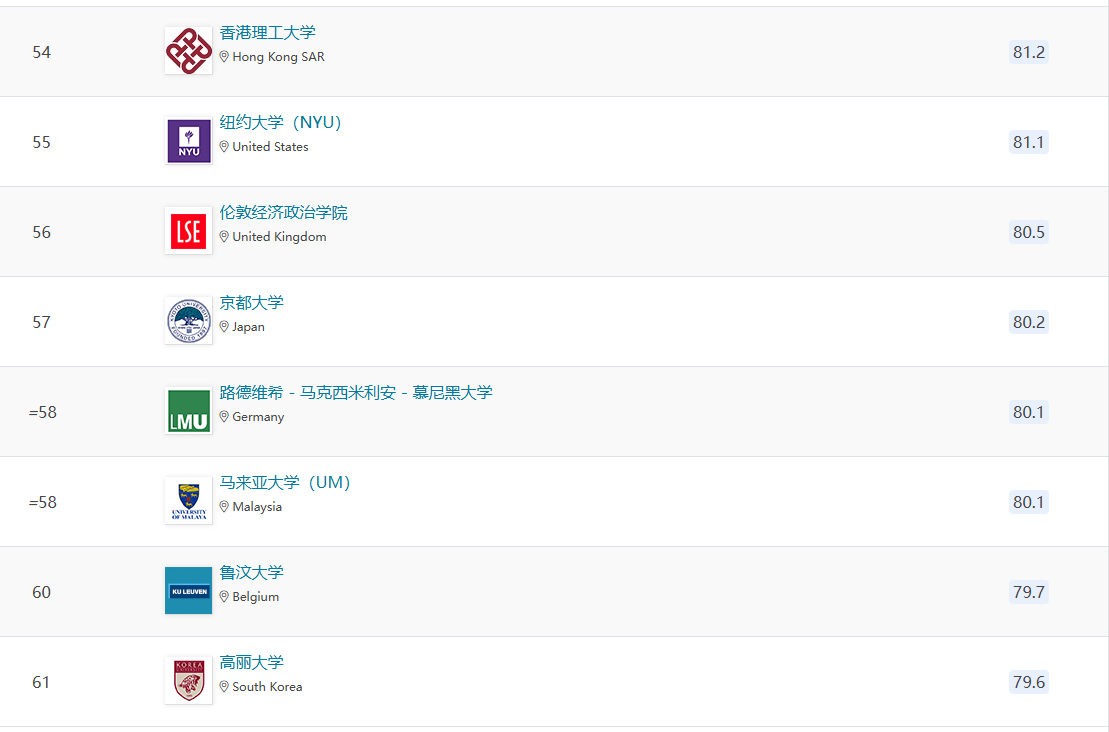The height and width of the screenshot is (732, 1109).
Task: Click the KU Leuven logo
Action: [188, 591]
